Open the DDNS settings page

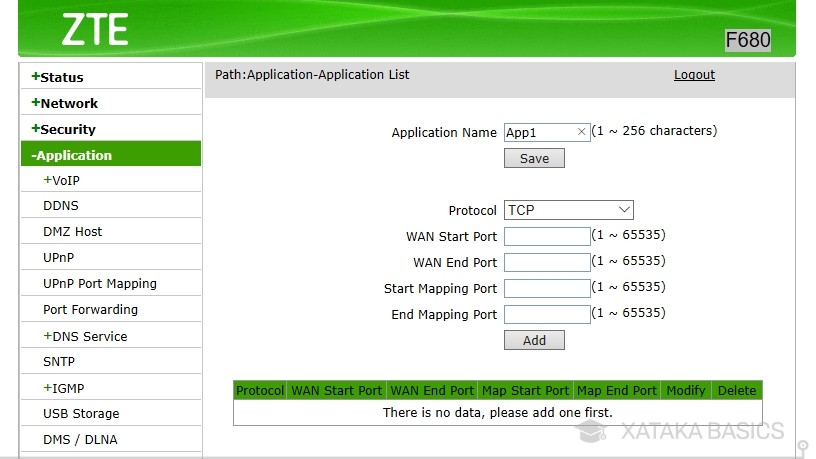tap(61, 206)
